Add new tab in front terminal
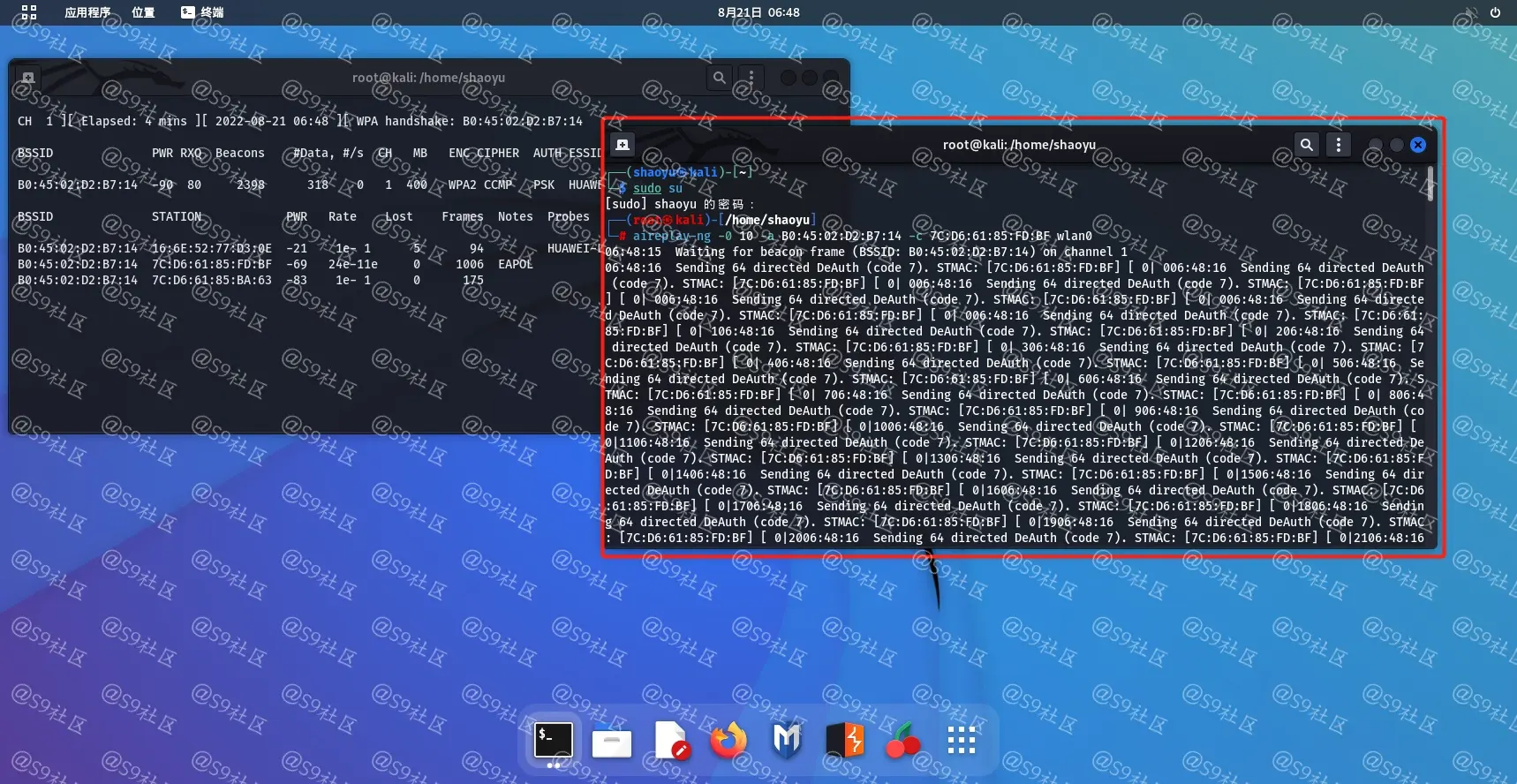 coord(623,145)
